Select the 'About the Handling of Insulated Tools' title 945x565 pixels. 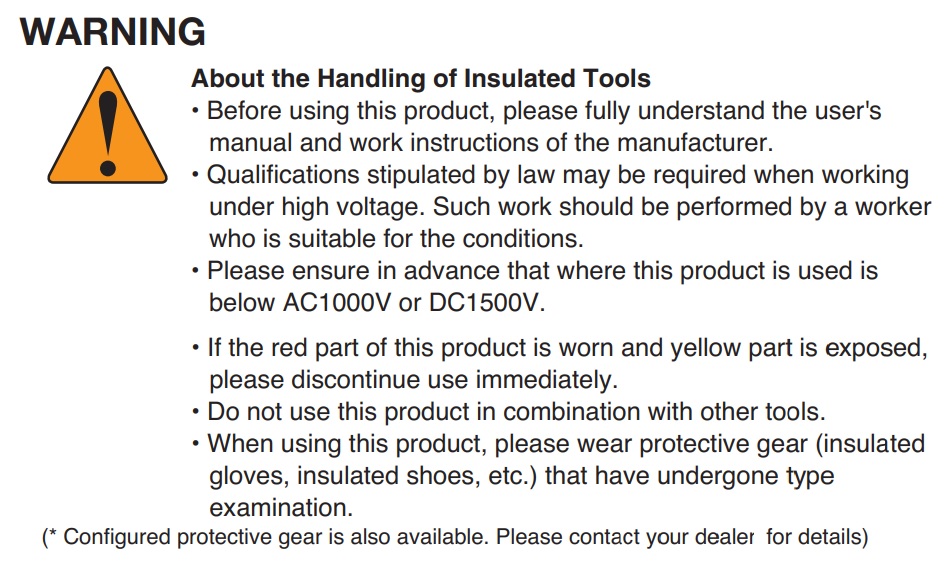click(x=420, y=78)
